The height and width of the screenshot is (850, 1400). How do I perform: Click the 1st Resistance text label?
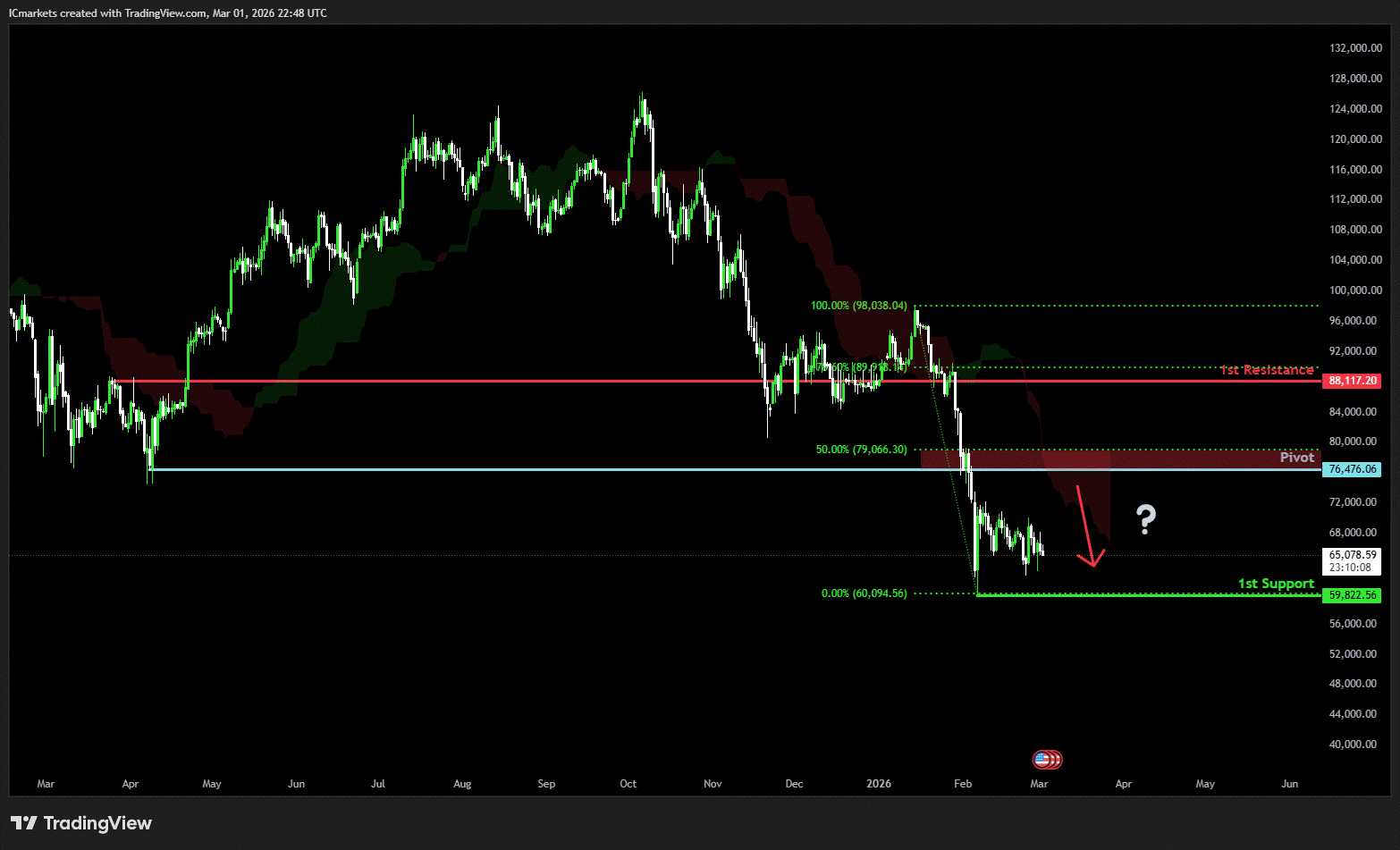coord(1267,370)
